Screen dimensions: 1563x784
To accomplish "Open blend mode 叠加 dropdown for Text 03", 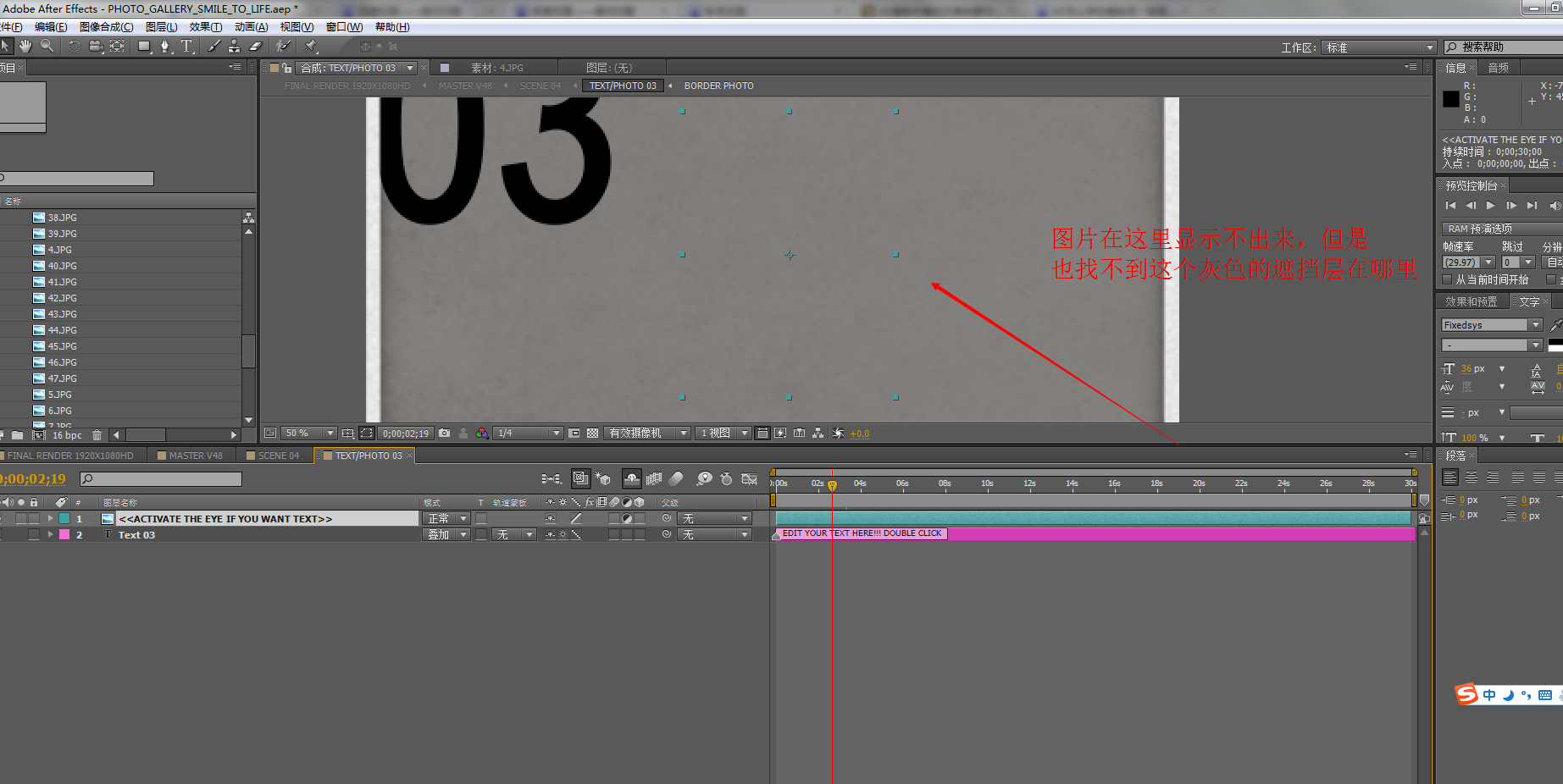I will point(446,534).
